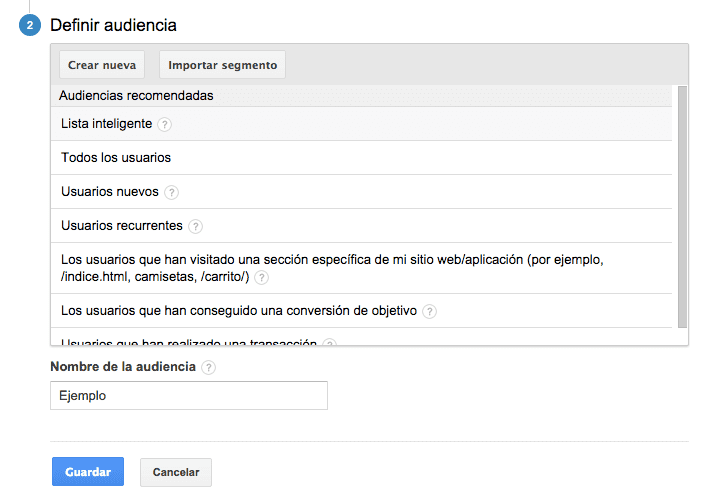The height and width of the screenshot is (492, 709).
Task: Select Usuarios nuevos audience option
Action: [110, 192]
